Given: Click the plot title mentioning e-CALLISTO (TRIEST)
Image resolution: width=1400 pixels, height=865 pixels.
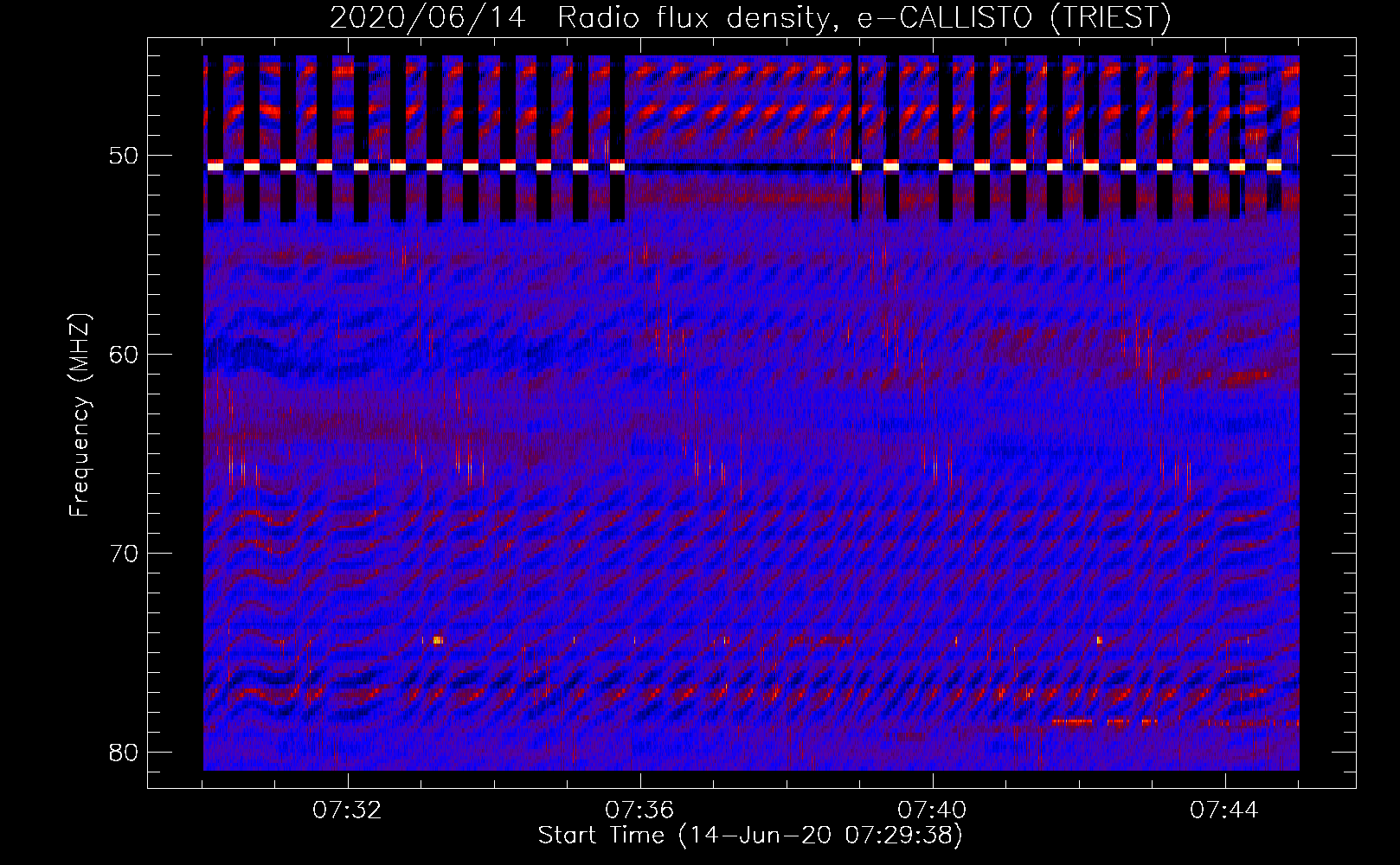Looking at the screenshot, I should pyautogui.click(x=750, y=17).
